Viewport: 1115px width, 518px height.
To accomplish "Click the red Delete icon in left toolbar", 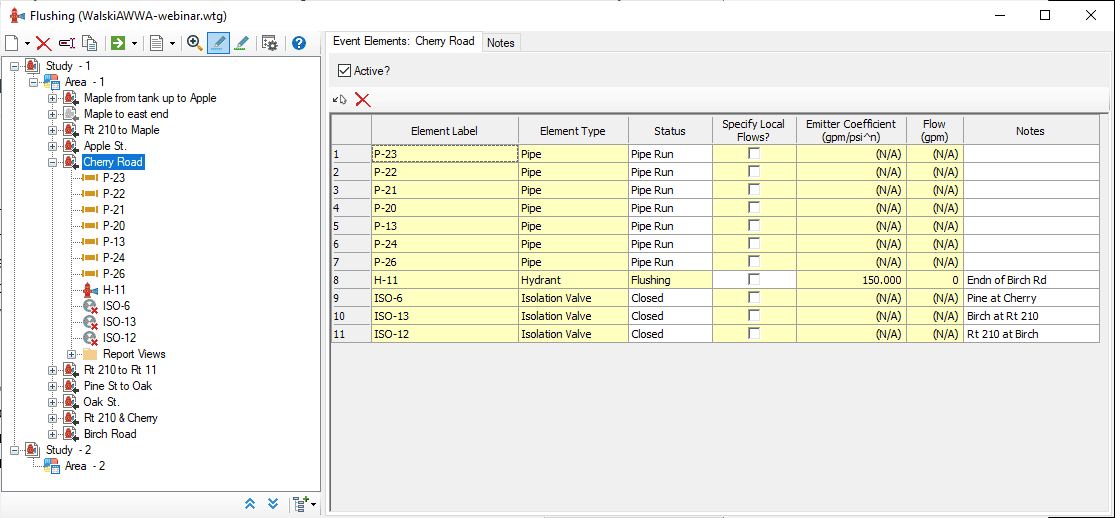I will coord(43,43).
